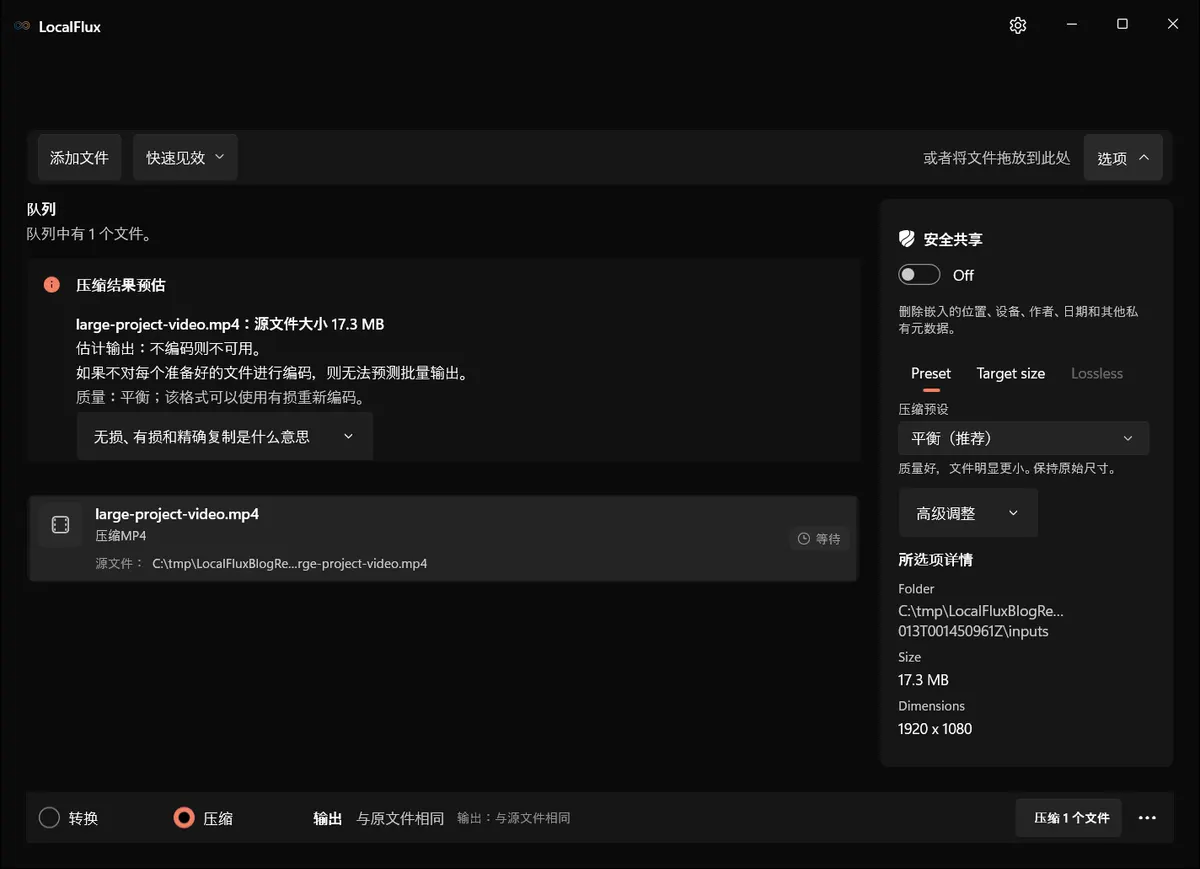The width and height of the screenshot is (1200, 869).
Task: Click the video file type icon
Action: point(60,524)
